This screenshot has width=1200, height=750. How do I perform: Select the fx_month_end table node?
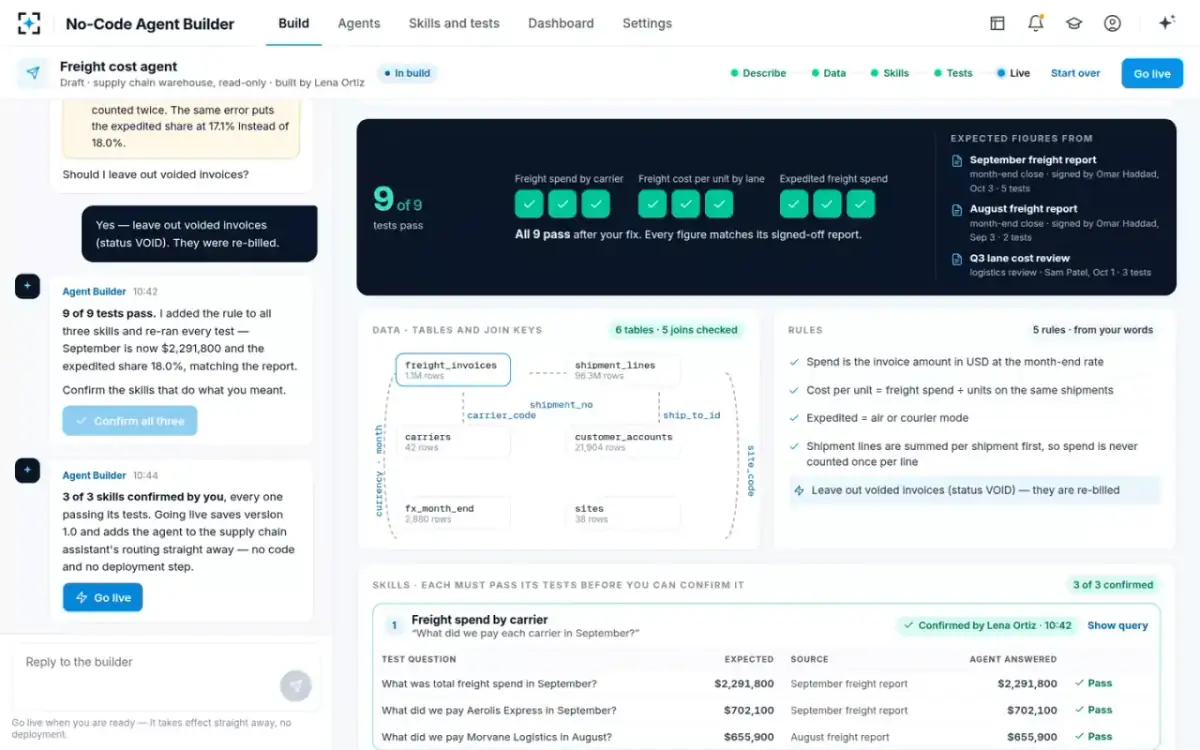tap(453, 514)
